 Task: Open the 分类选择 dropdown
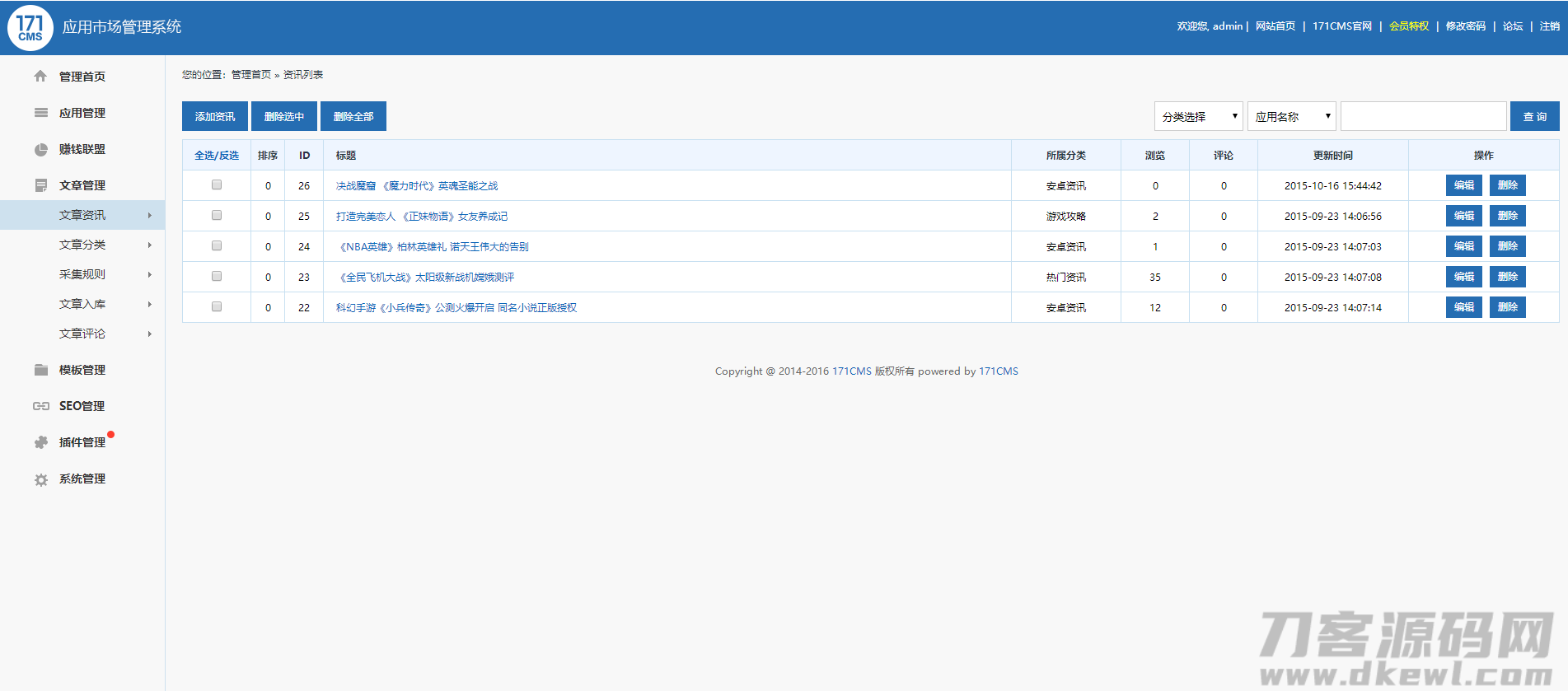point(1198,117)
